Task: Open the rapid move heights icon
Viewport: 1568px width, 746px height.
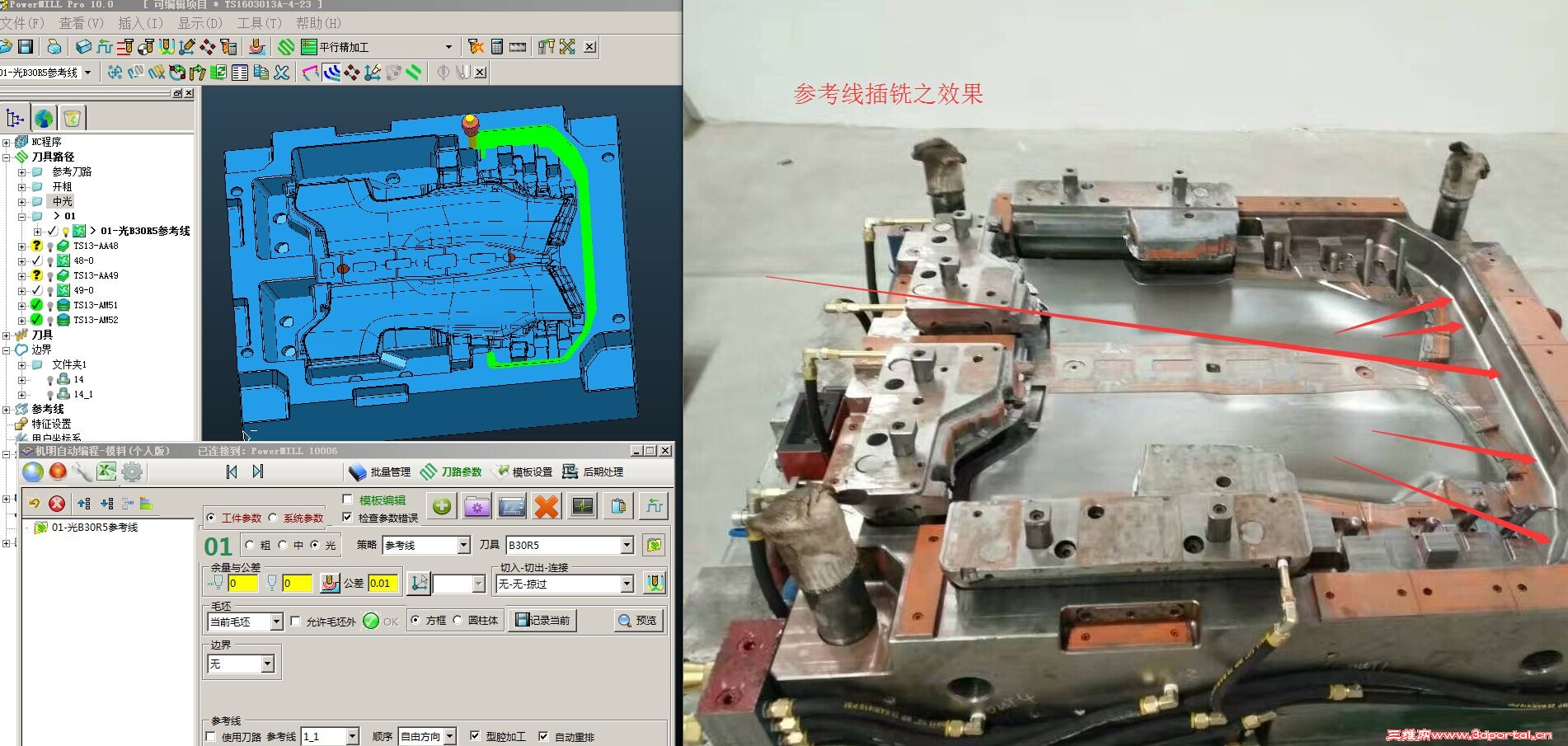Action: pos(105,47)
